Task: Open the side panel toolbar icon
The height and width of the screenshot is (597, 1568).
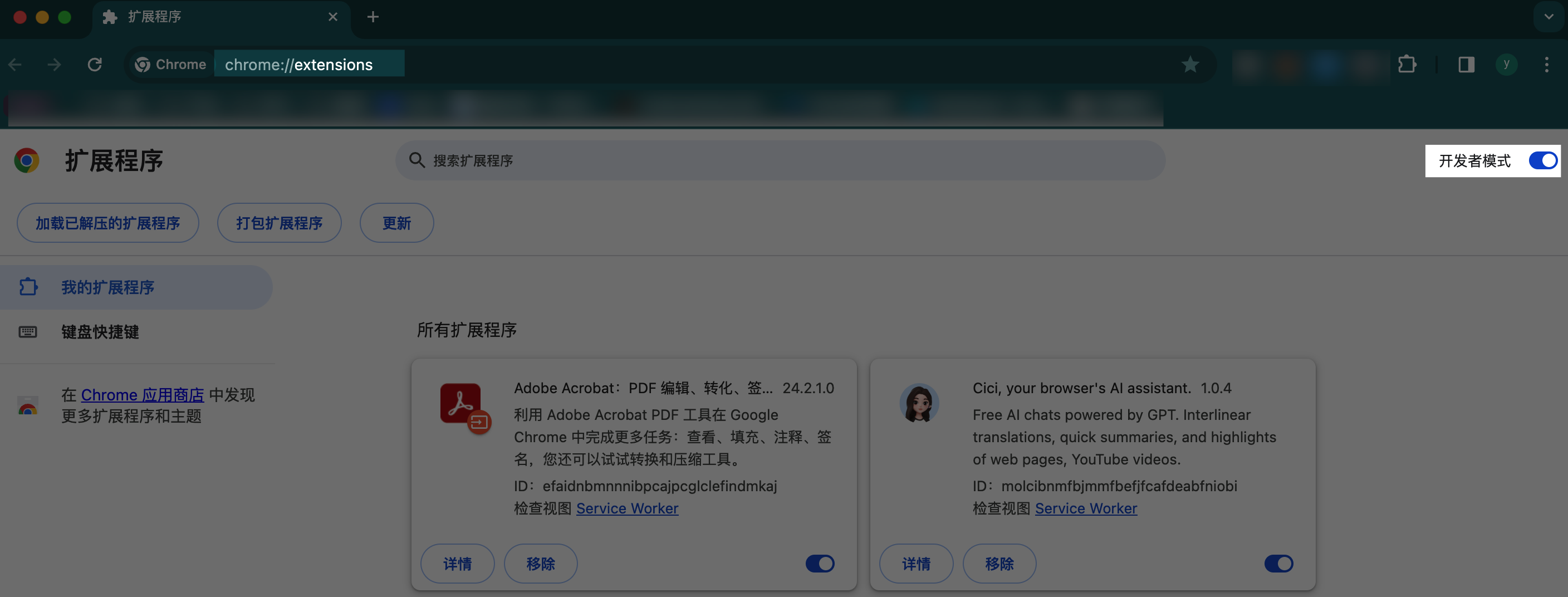Action: coord(1466,65)
